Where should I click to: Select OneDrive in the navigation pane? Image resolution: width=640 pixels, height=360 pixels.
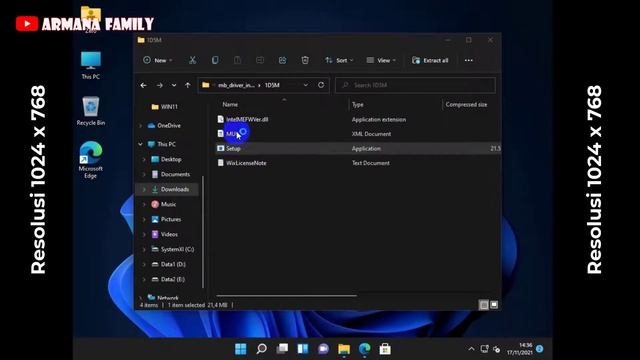coord(169,126)
